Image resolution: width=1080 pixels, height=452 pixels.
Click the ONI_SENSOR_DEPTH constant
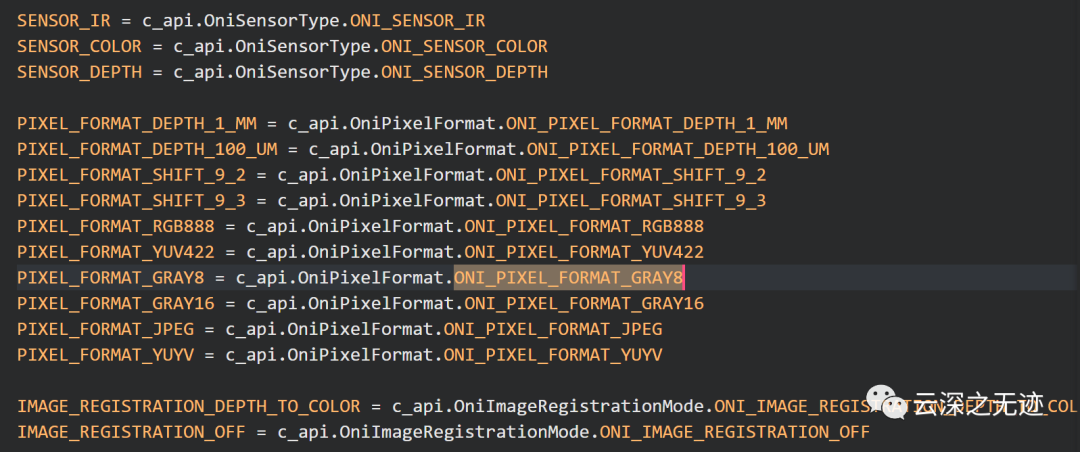pos(465,72)
